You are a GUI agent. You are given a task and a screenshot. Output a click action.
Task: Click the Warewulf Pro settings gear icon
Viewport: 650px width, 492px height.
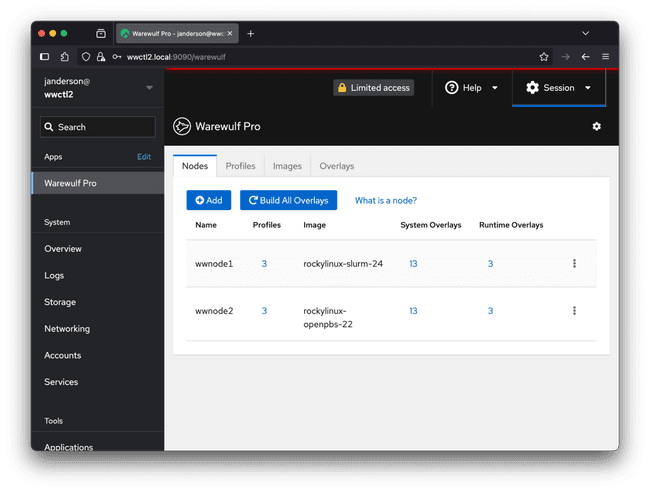point(597,126)
